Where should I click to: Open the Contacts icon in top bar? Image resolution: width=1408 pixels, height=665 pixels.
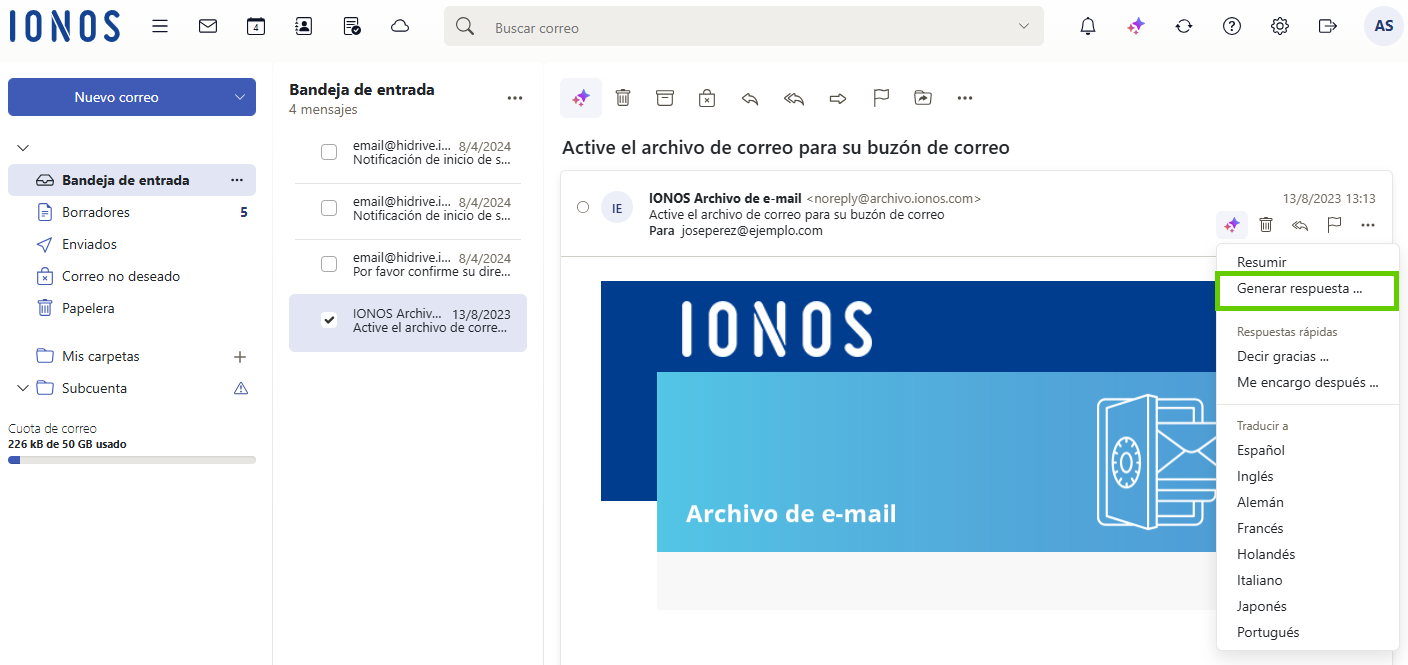click(x=304, y=27)
